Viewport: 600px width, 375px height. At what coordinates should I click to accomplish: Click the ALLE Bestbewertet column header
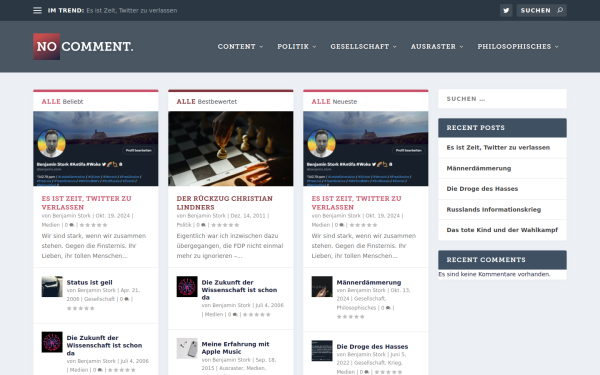(207, 101)
